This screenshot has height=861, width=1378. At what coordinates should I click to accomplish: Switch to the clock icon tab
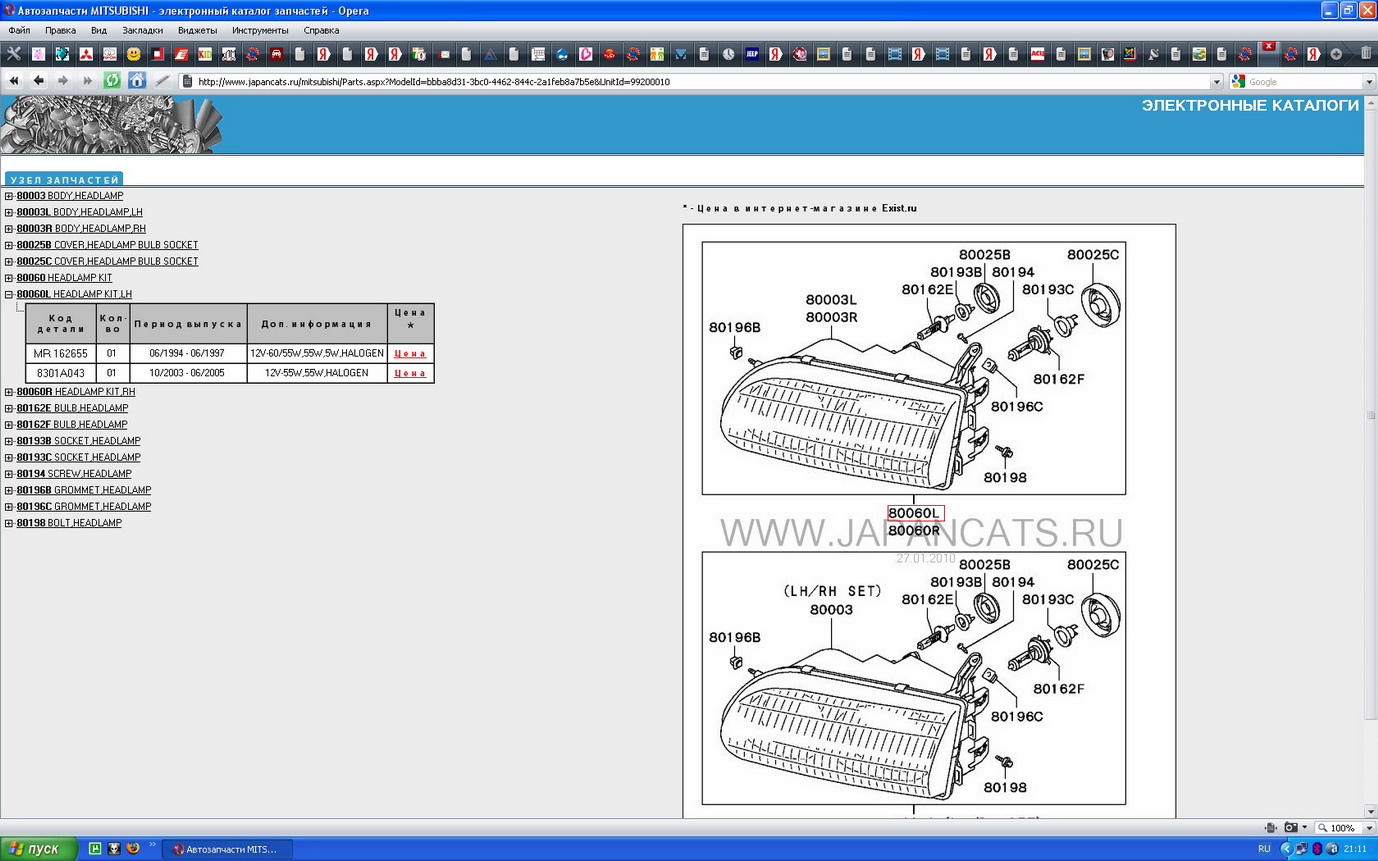(728, 54)
